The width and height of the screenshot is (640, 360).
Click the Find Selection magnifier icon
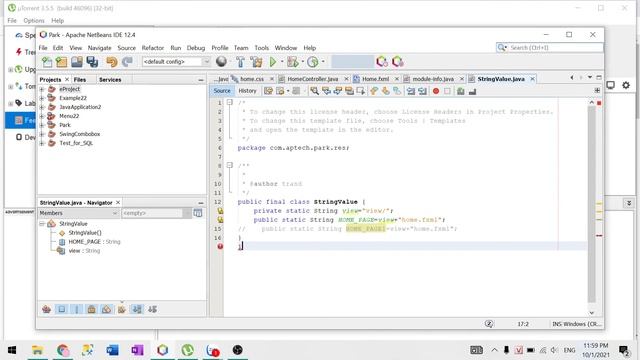314,91
